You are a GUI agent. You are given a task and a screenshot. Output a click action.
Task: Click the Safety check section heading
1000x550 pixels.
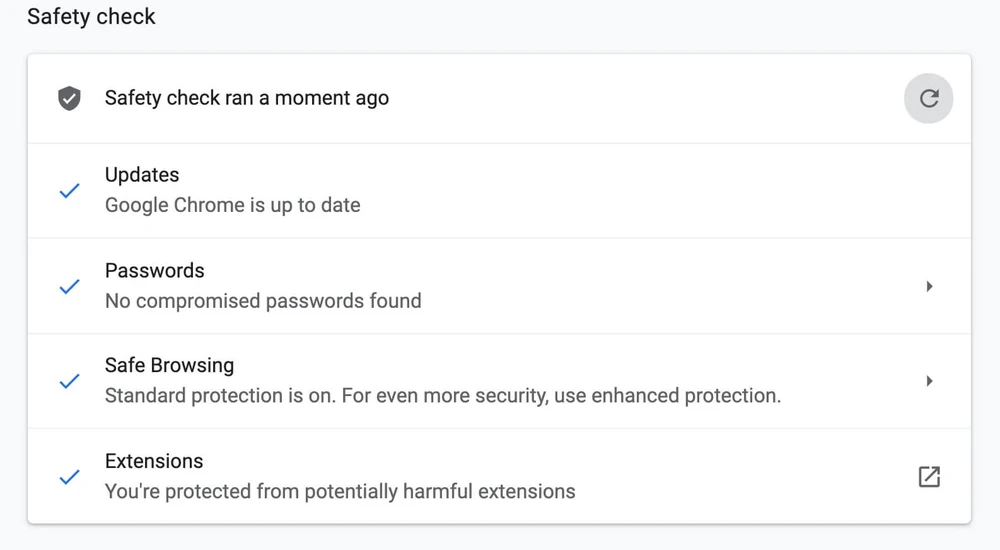[x=91, y=17]
